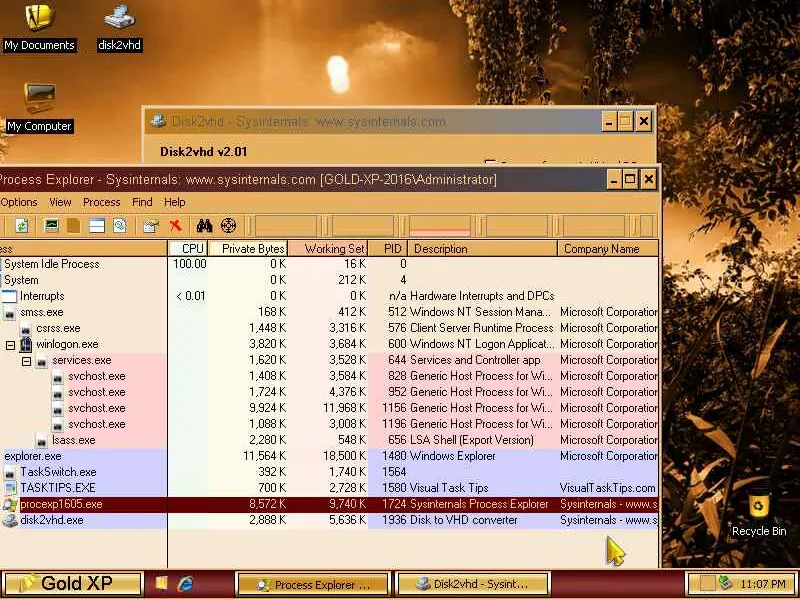Image resolution: width=800 pixels, height=600 pixels.
Task: Sort by the CPU column header
Action: (188, 248)
